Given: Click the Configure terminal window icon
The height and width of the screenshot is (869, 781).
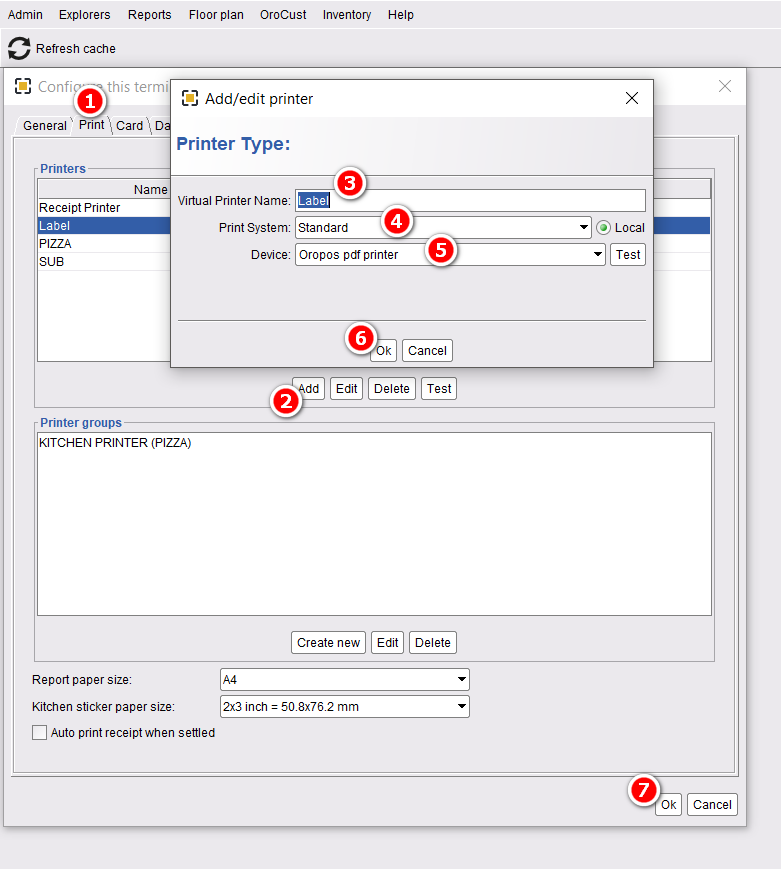Looking at the screenshot, I should [x=23, y=86].
